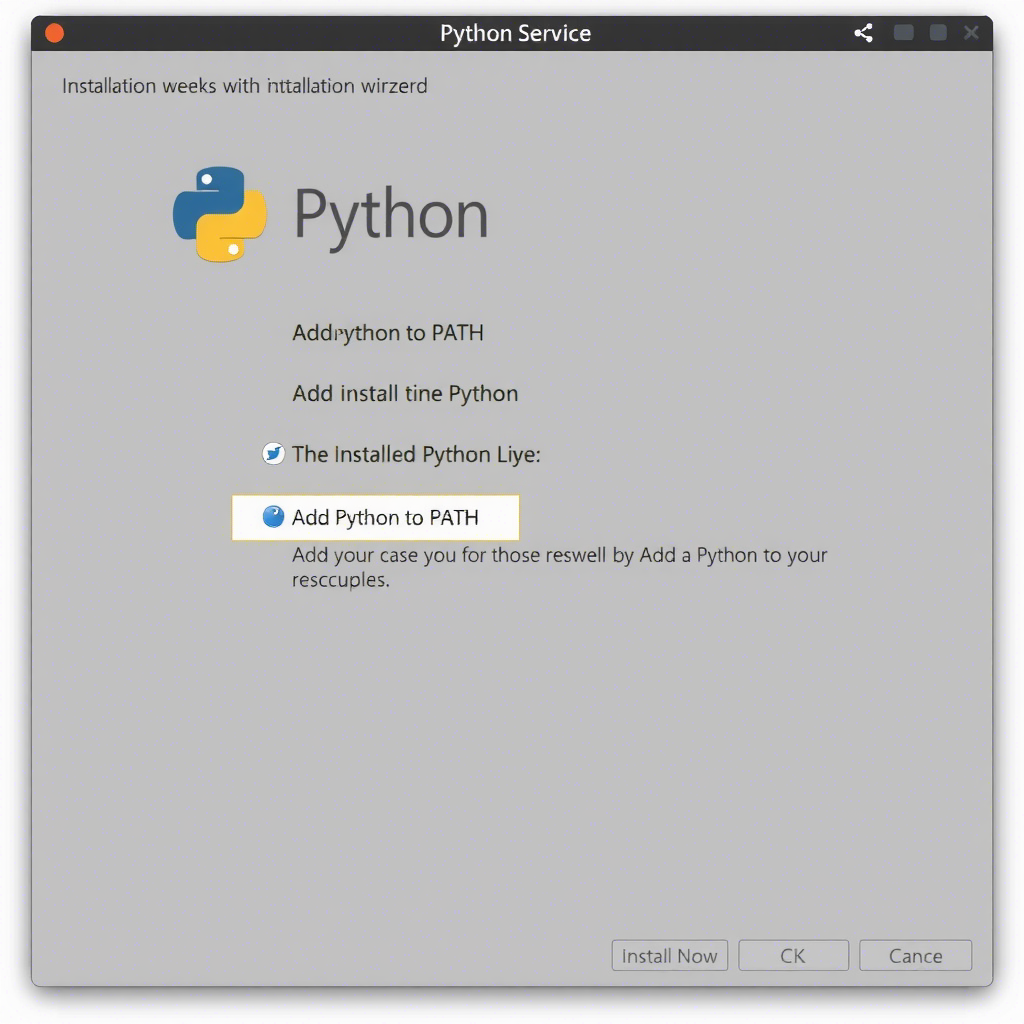Click the Cance button
The height and width of the screenshot is (1024, 1024).
(x=915, y=955)
